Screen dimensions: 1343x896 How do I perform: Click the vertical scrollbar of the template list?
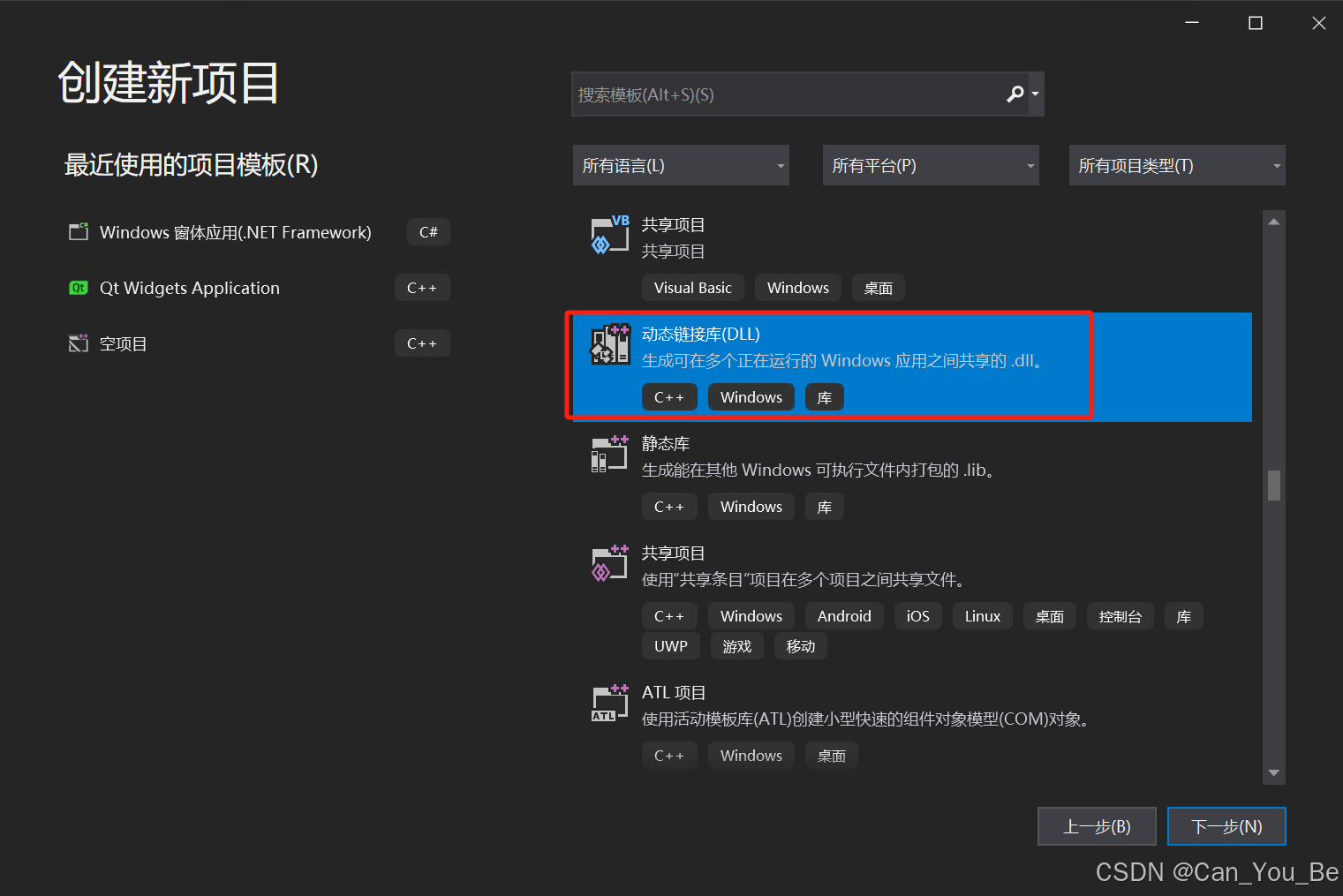1273,486
